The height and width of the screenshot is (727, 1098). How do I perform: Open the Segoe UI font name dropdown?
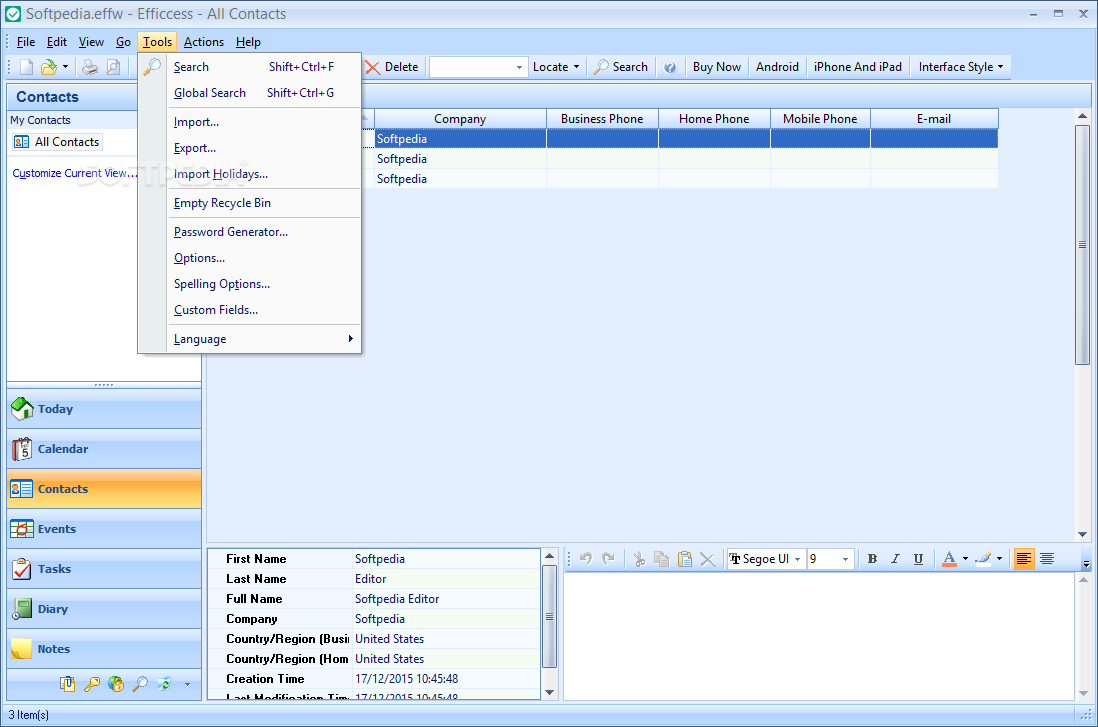[797, 559]
